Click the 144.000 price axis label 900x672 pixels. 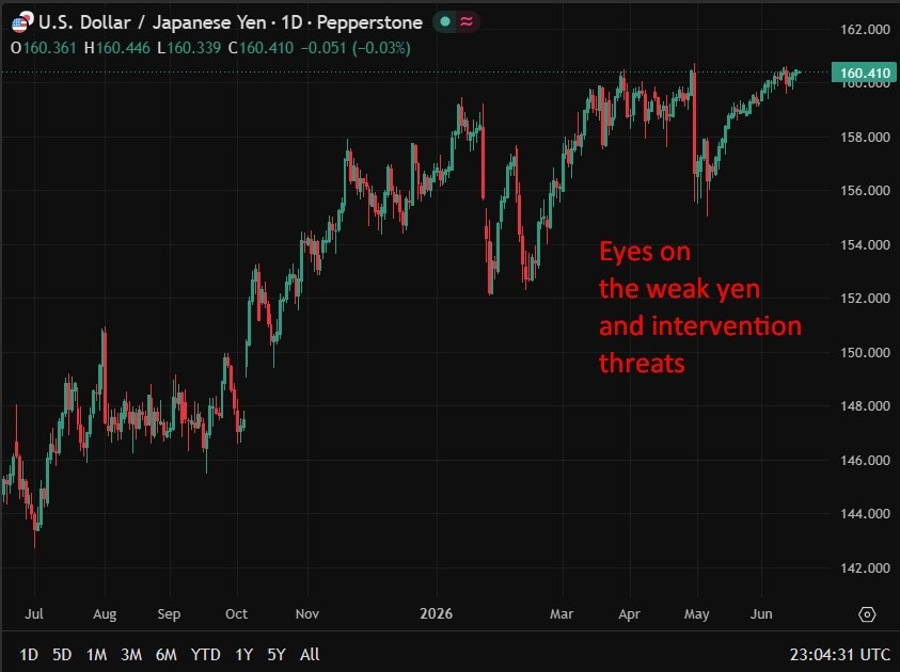tap(865, 514)
